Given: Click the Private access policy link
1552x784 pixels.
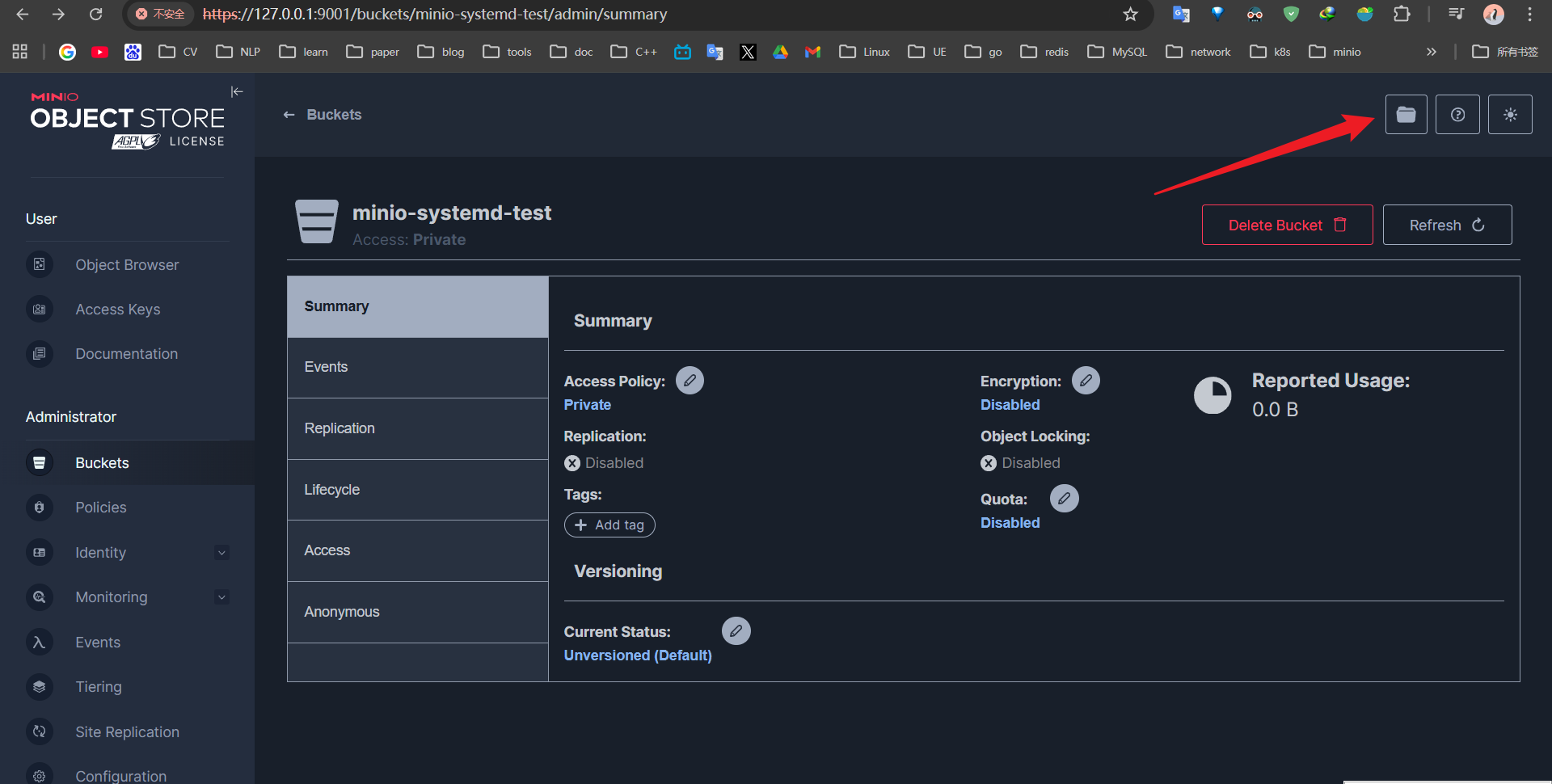Looking at the screenshot, I should (588, 405).
